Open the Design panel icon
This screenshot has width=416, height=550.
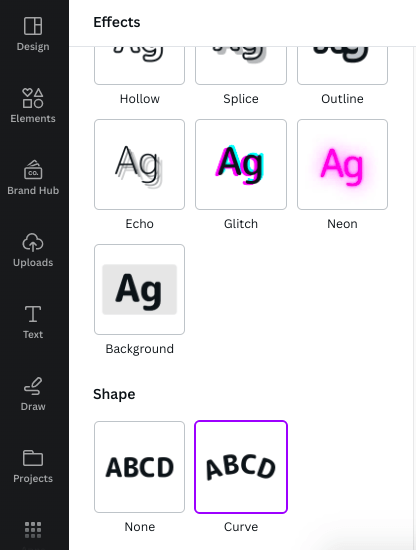[33, 26]
